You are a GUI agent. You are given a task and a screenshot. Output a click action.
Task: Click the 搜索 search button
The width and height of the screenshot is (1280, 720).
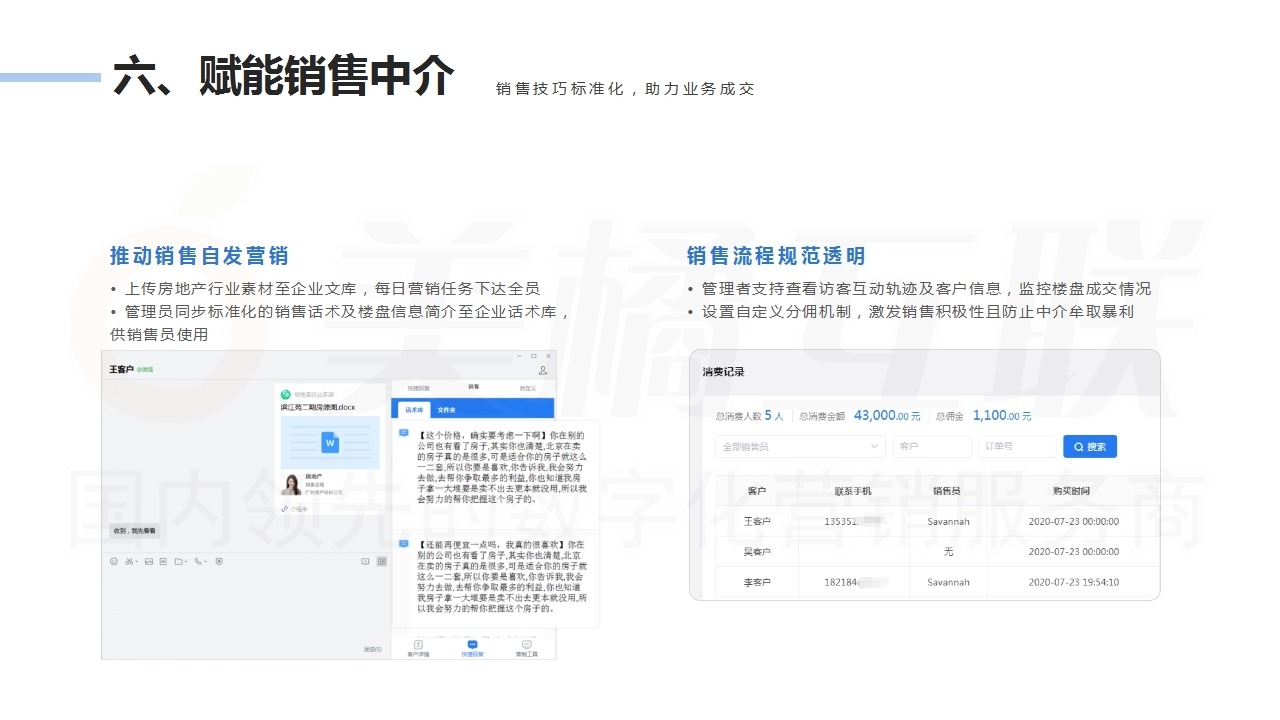(1089, 447)
